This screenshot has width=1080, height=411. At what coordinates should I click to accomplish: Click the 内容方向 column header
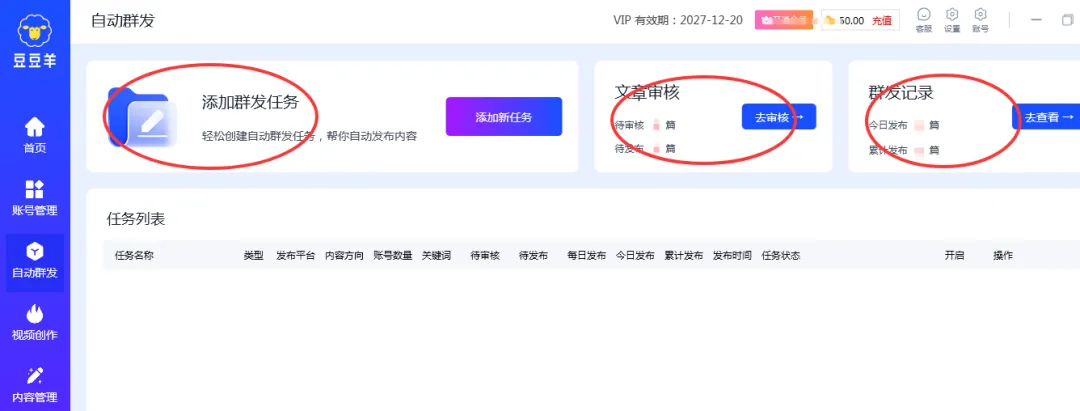pyautogui.click(x=344, y=255)
